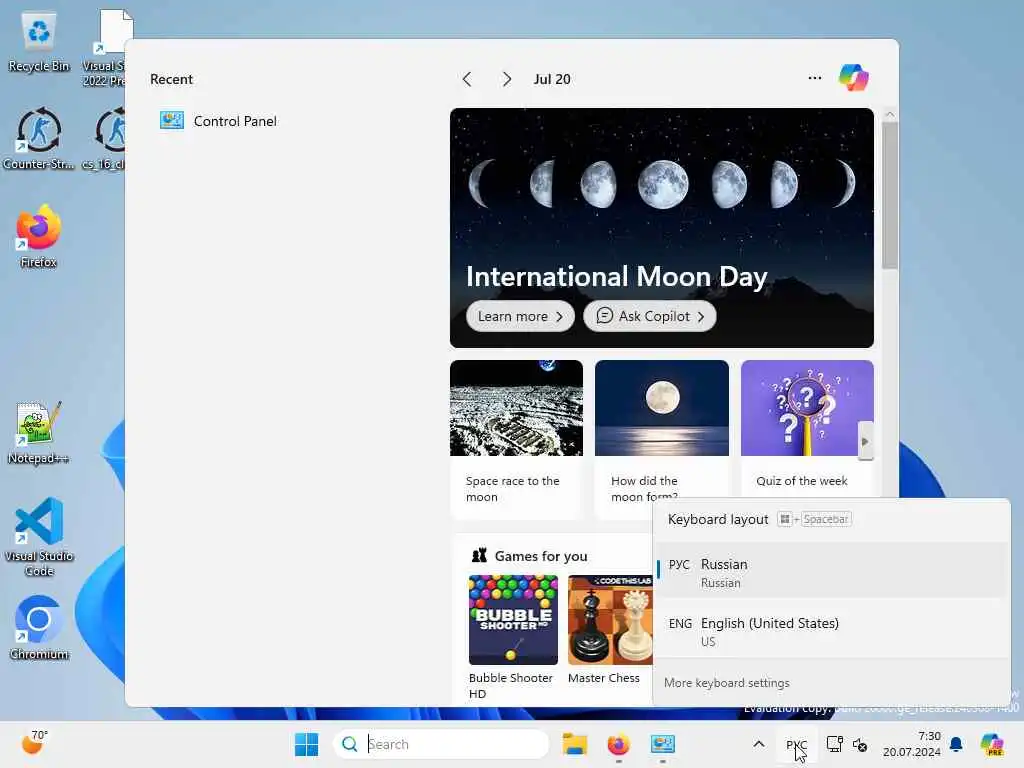
Task: Open File Explorer from the taskbar
Action: [x=575, y=744]
